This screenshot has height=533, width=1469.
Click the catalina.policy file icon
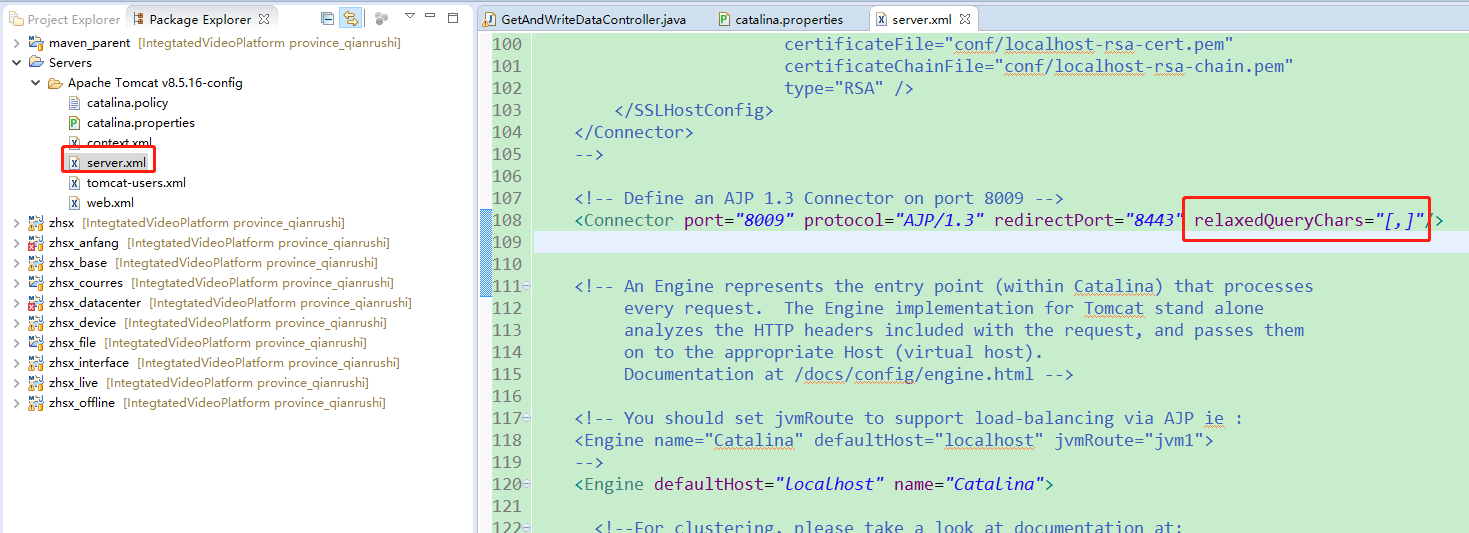[75, 102]
